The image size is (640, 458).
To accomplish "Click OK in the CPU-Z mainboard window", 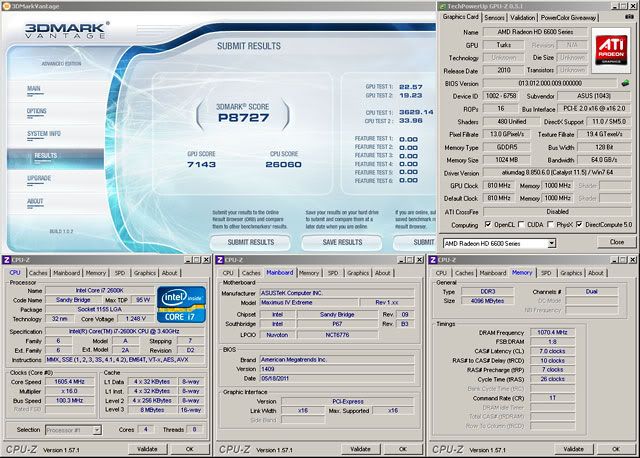I will (403, 449).
